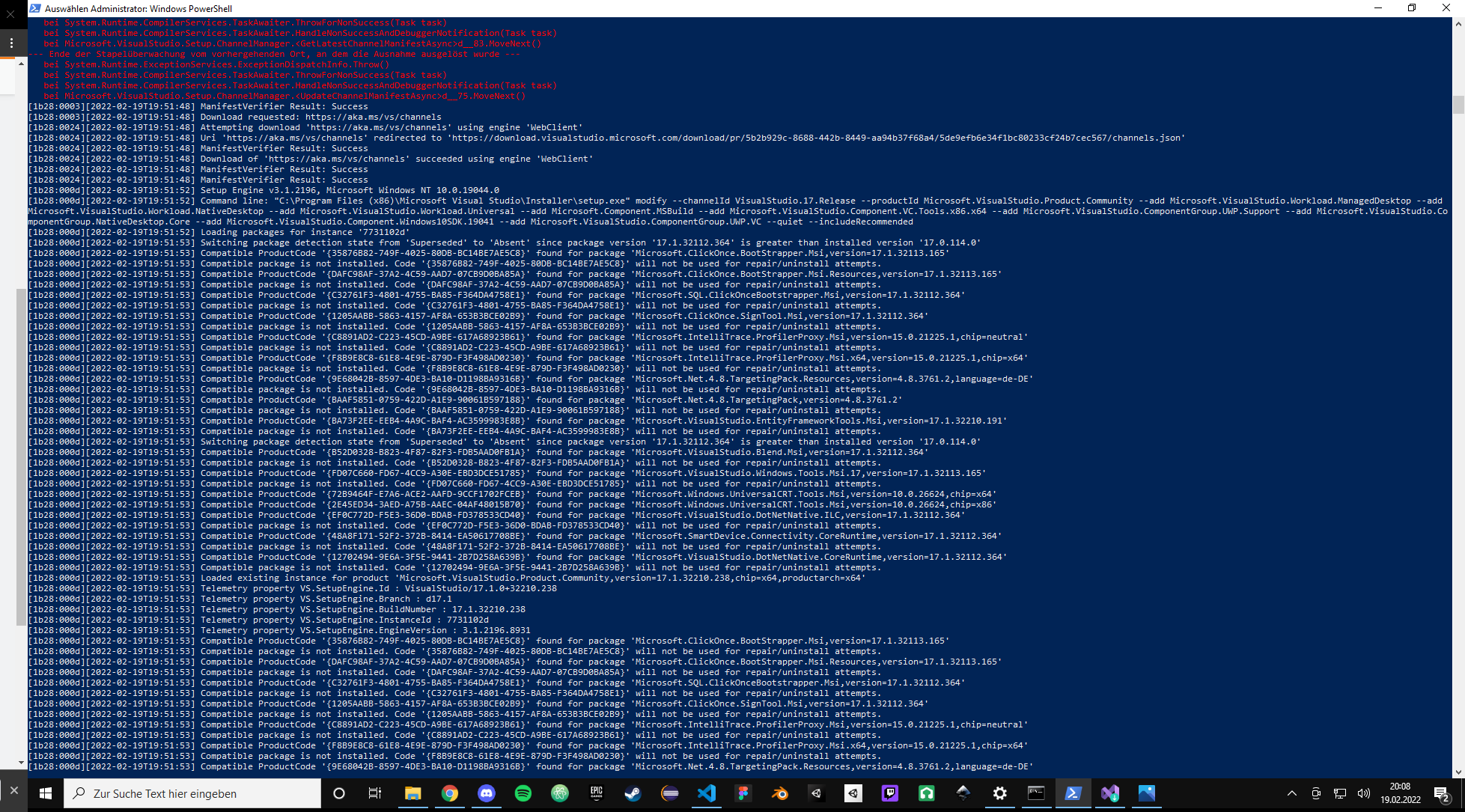Open Twitch from the taskbar
This screenshot has width=1465, height=812.
889,793
